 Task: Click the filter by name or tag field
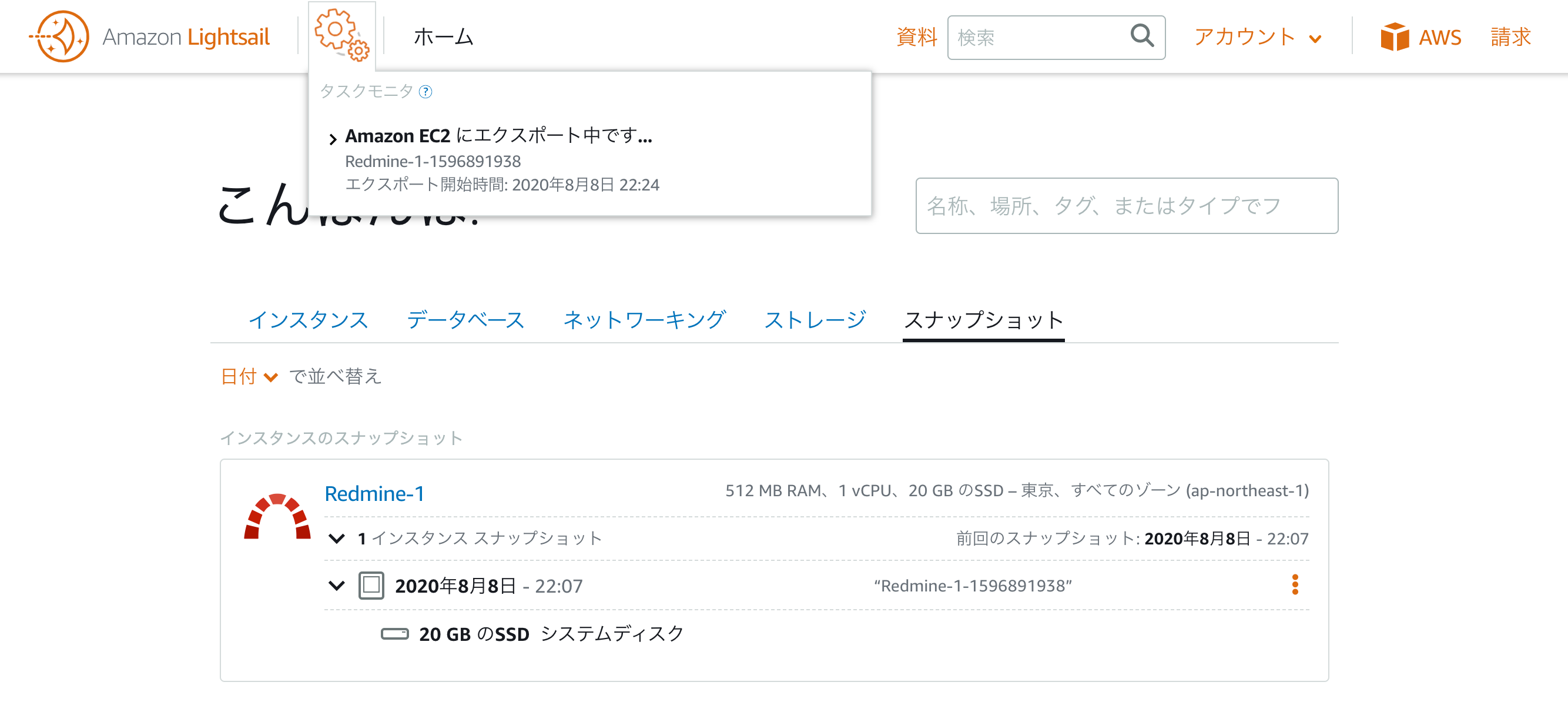pos(1126,206)
